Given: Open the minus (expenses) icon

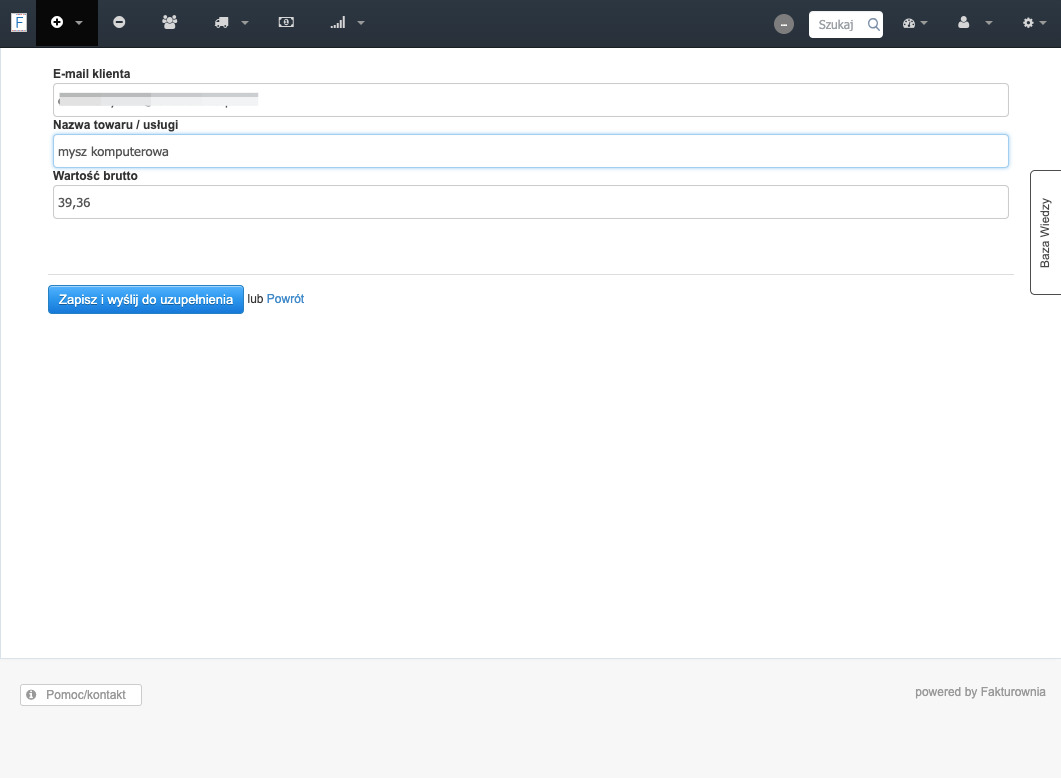Looking at the screenshot, I should 119,22.
